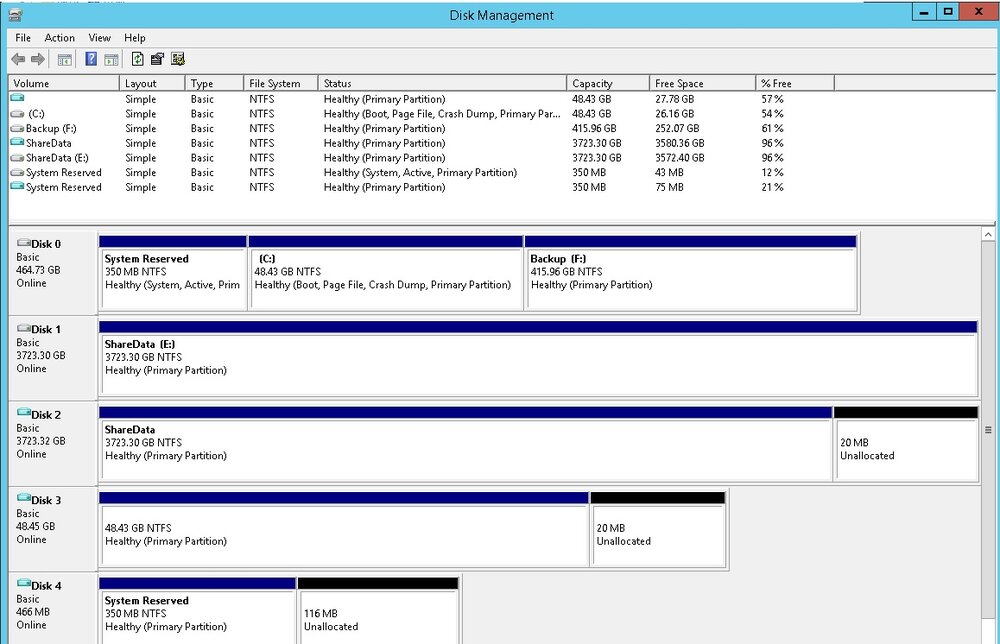Click the scroll up arrow of disk pane
This screenshot has width=1000, height=644.
coord(988,235)
